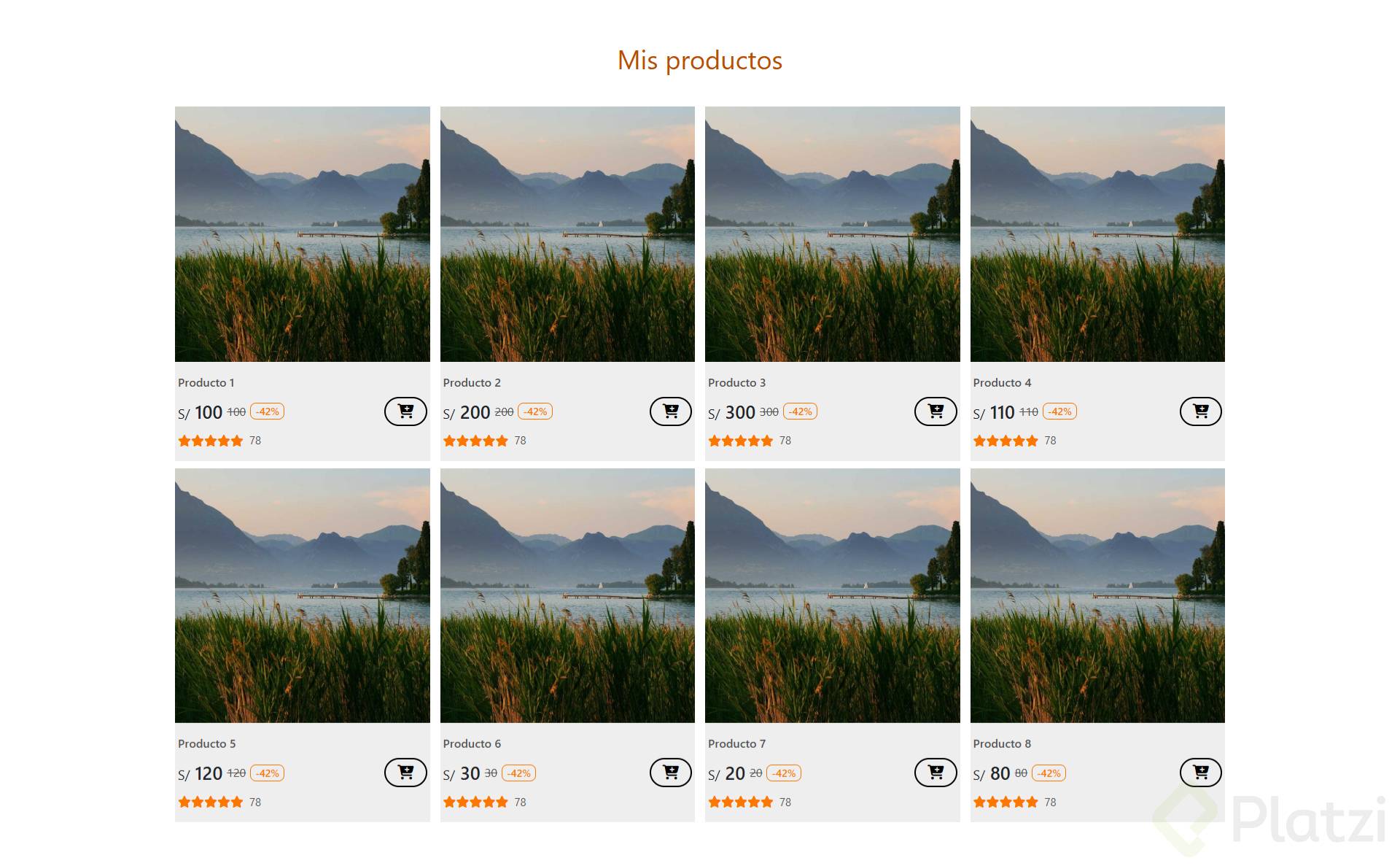This screenshot has width=1400, height=866.
Task: Open the Producto 6 image thumbnail
Action: 567,595
